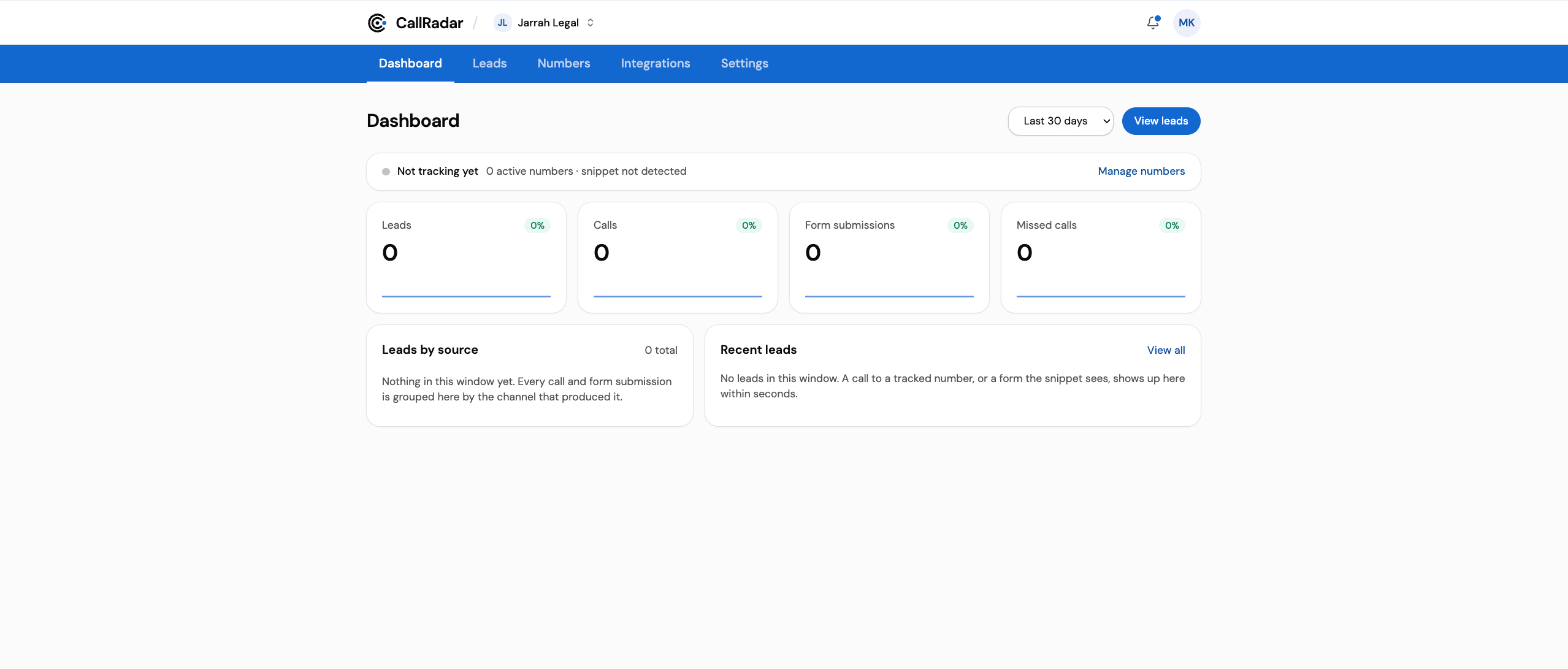This screenshot has width=1568, height=669.
Task: Follow the Manage numbers link
Action: tap(1141, 171)
